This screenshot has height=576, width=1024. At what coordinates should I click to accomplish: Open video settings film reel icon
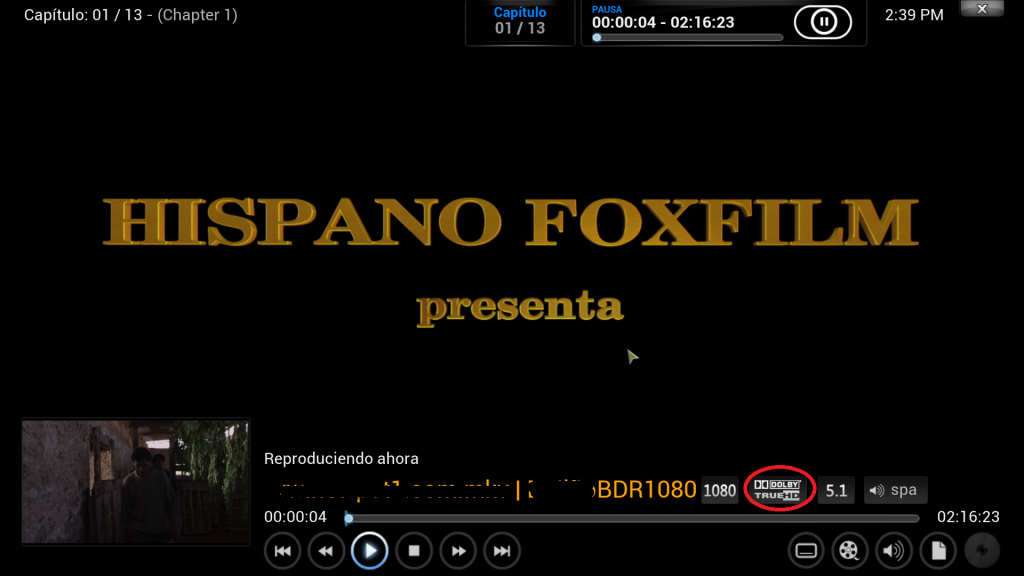click(x=849, y=550)
